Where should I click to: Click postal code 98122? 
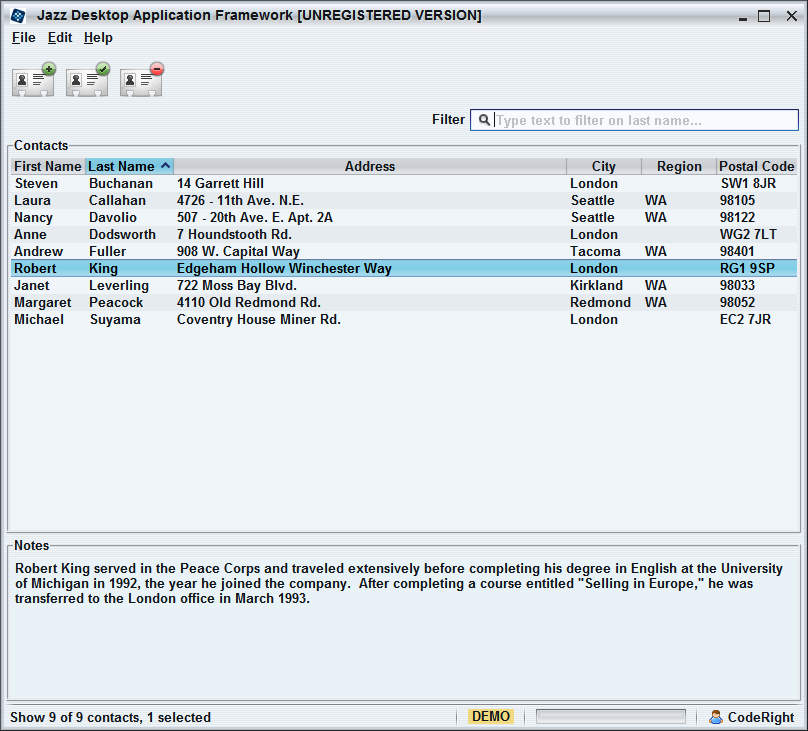[737, 217]
